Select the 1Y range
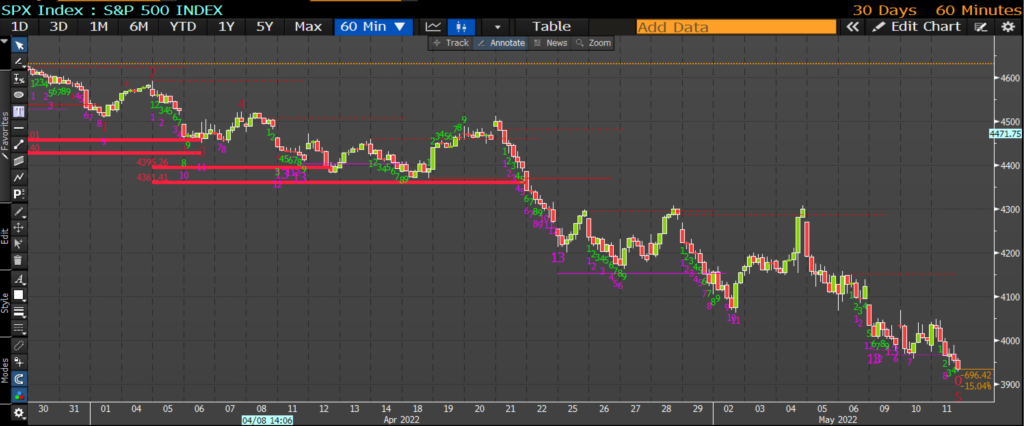Viewport: 1024px width, 426px height. coord(226,27)
